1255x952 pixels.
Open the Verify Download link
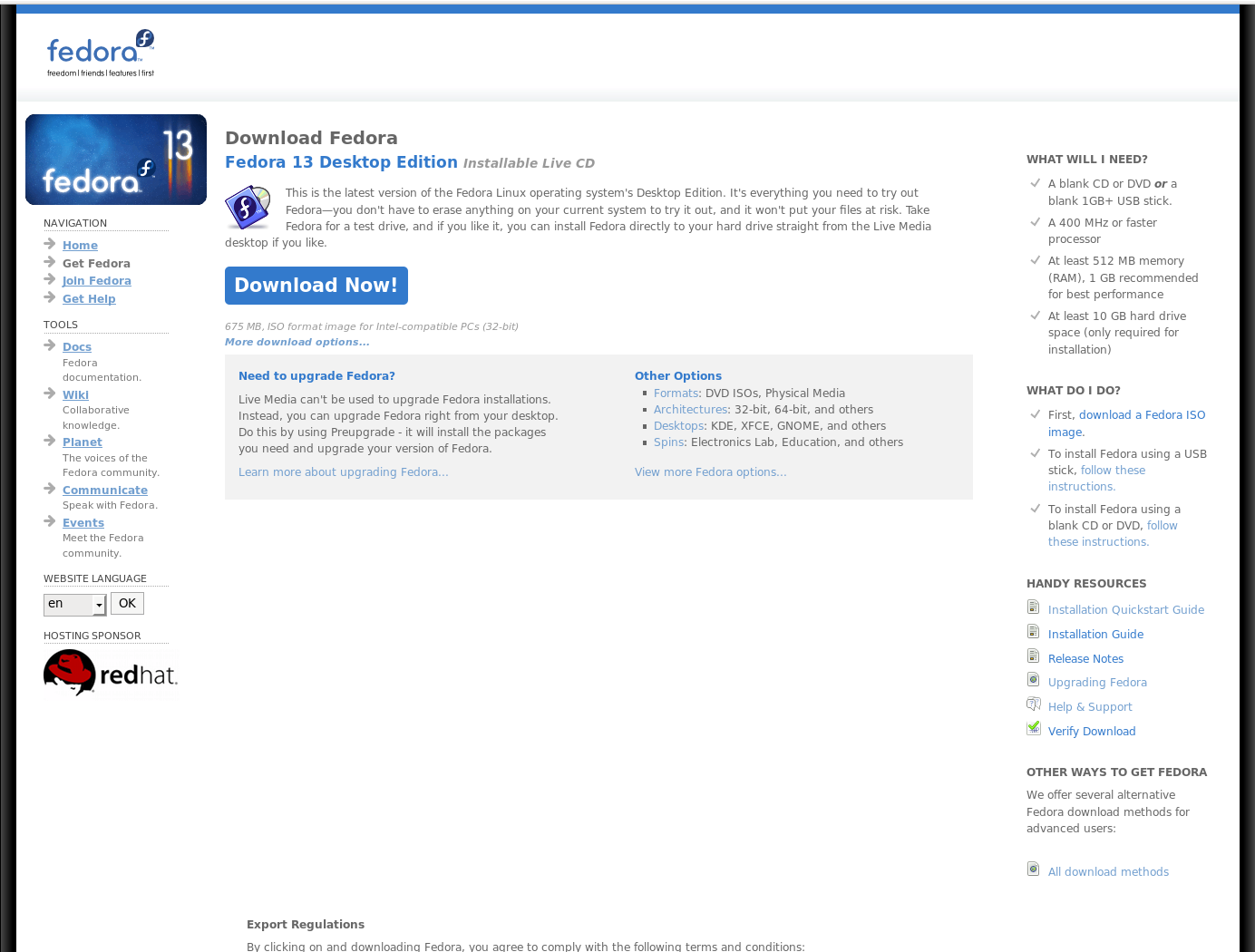pos(1092,732)
